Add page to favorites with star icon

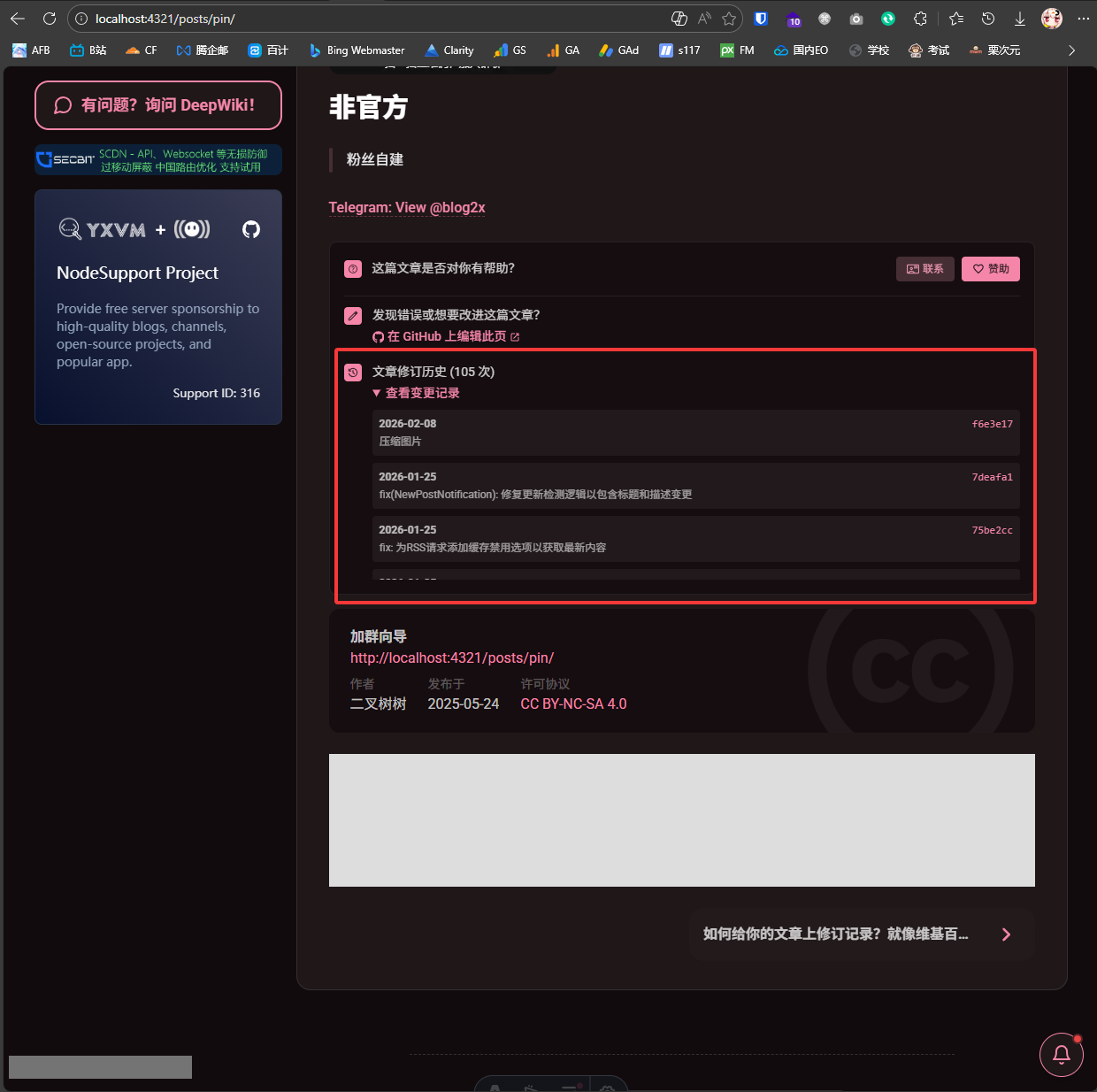point(729,19)
